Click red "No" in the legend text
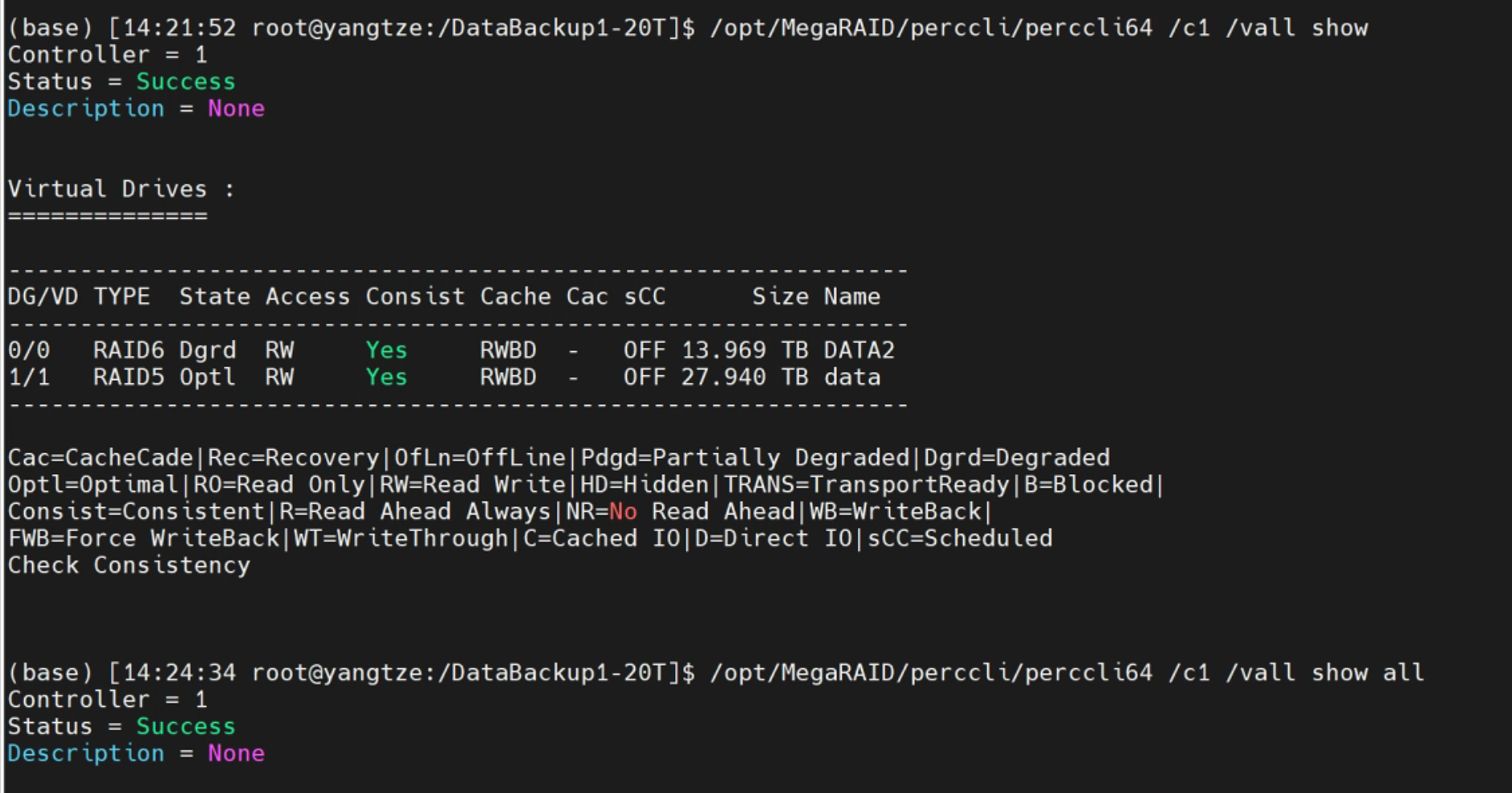Image resolution: width=1512 pixels, height=793 pixels. [x=623, y=512]
